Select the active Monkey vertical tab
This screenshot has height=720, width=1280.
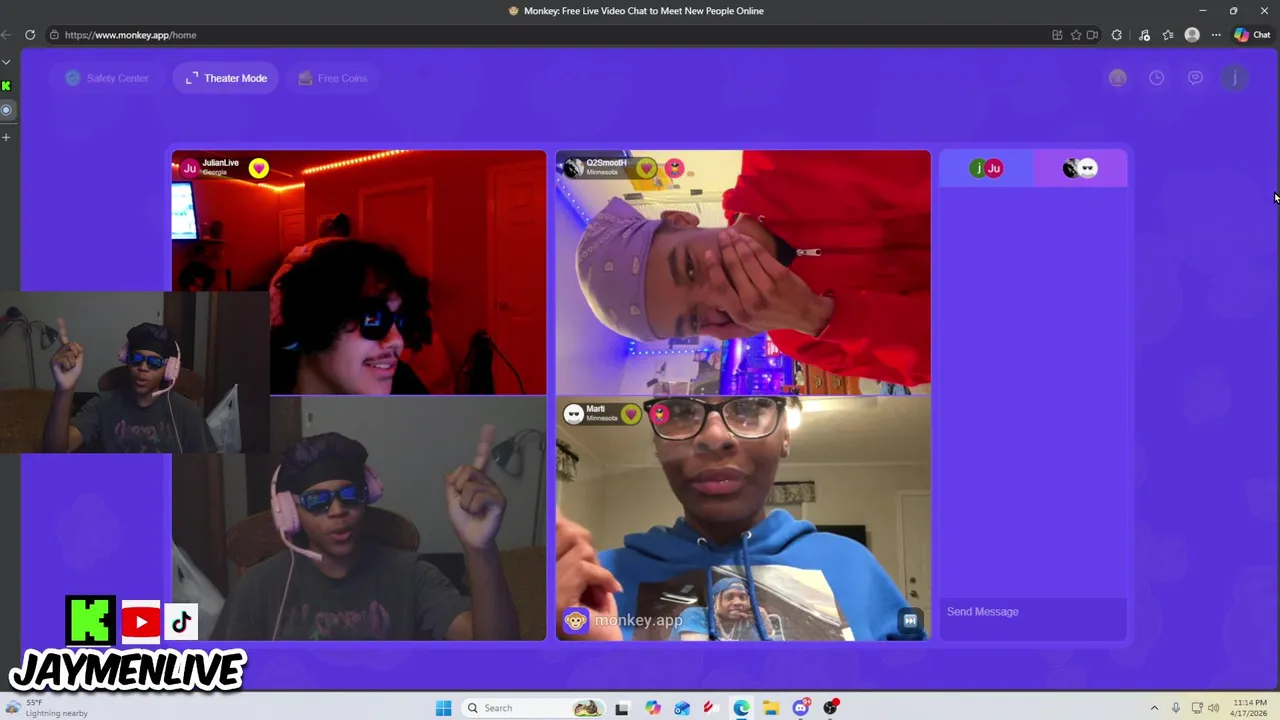[6, 110]
